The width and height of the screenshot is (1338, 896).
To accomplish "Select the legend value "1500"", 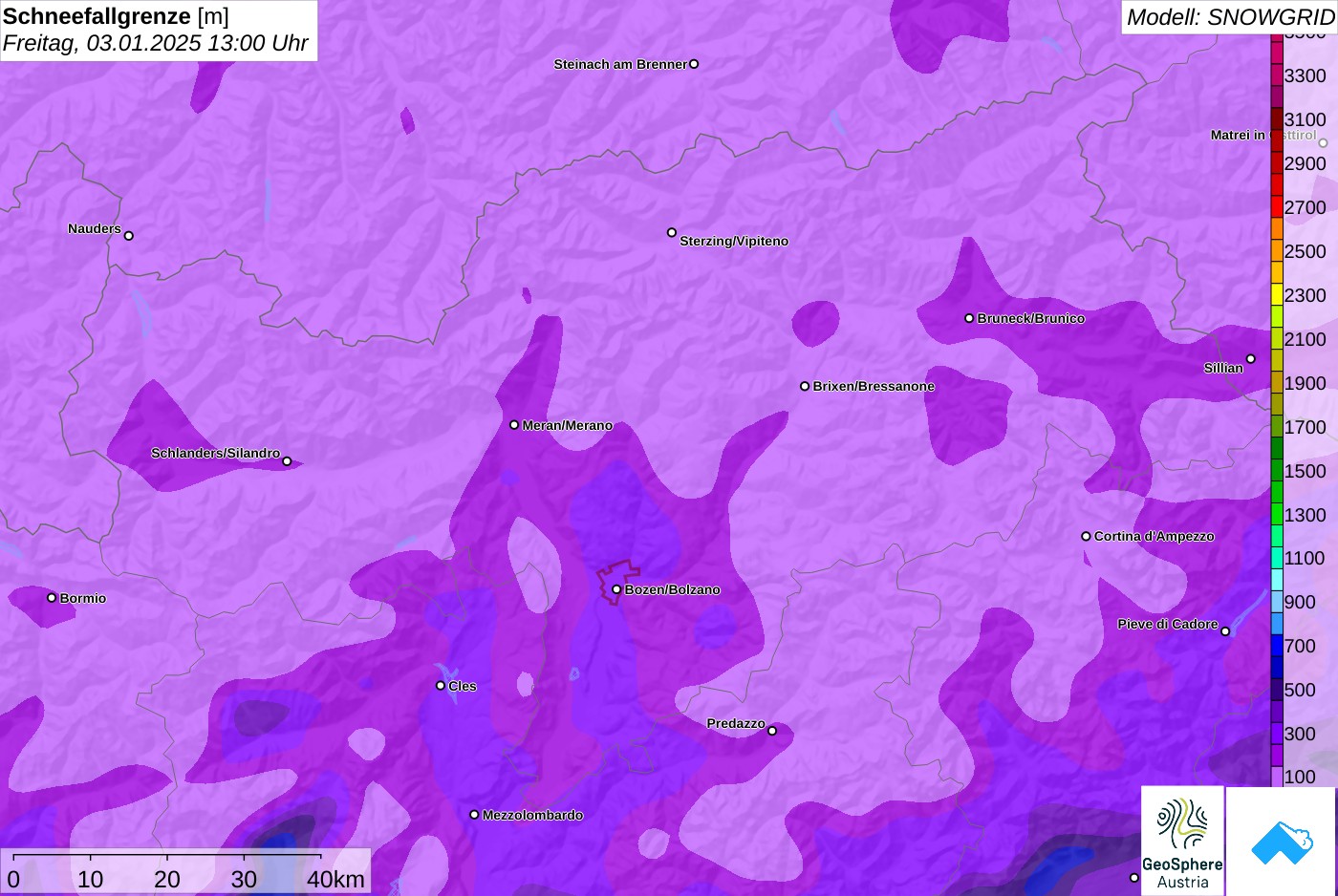I will click(x=1305, y=471).
